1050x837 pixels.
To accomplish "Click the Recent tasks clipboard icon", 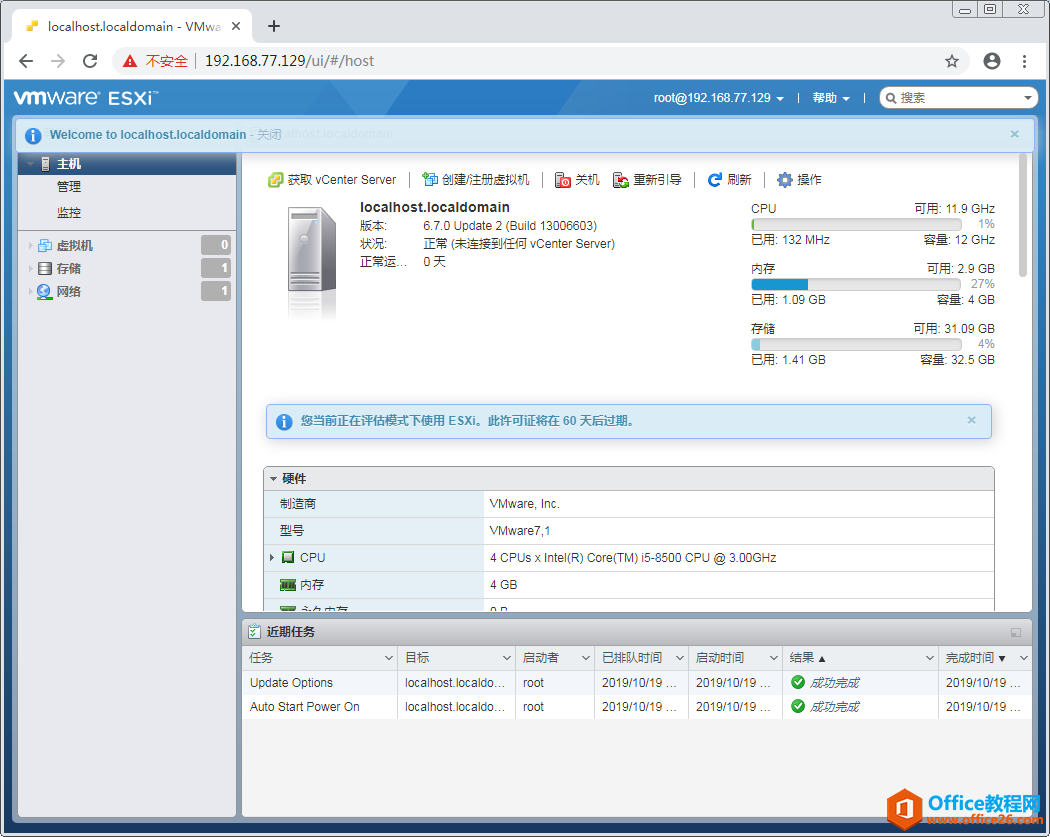I will tap(254, 631).
